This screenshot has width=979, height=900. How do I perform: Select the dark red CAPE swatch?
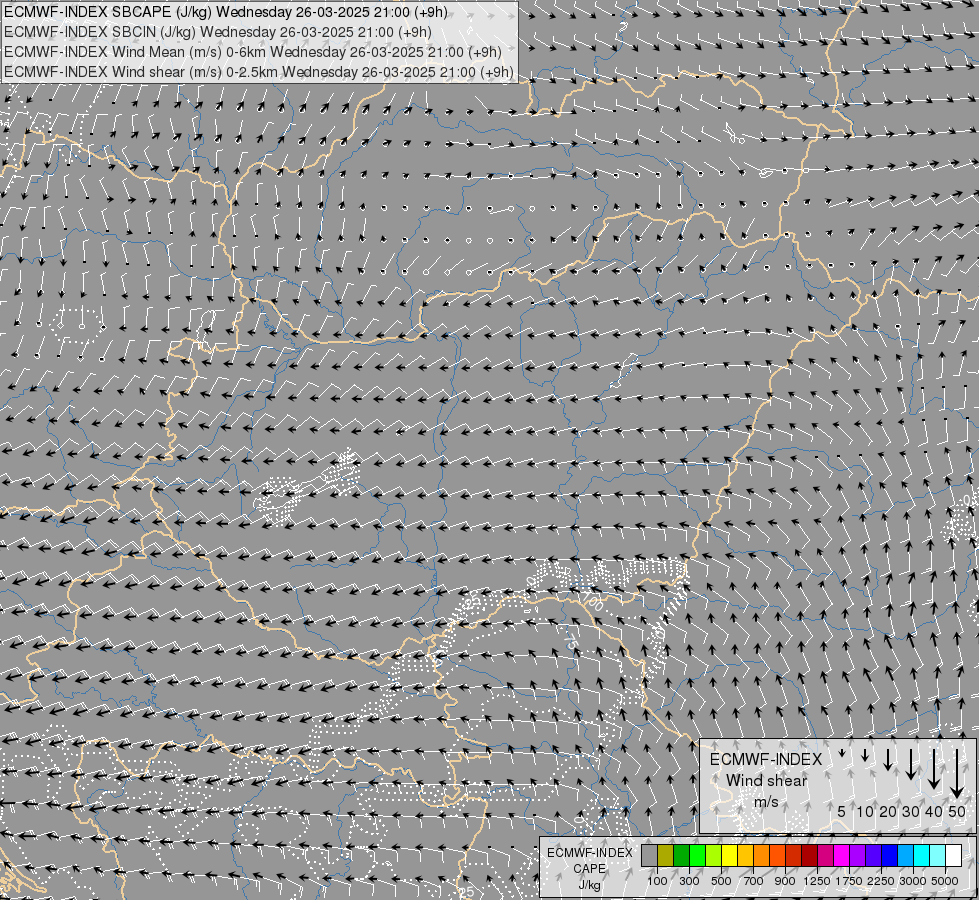[810, 855]
